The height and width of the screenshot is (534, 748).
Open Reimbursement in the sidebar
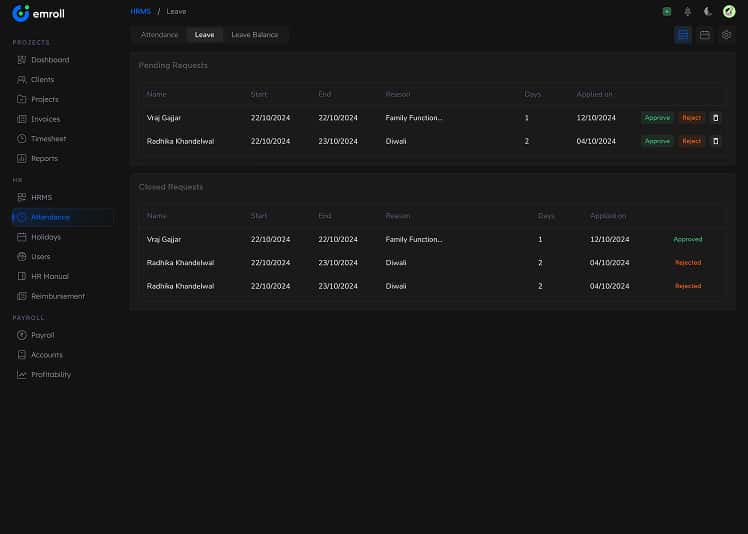click(x=57, y=296)
